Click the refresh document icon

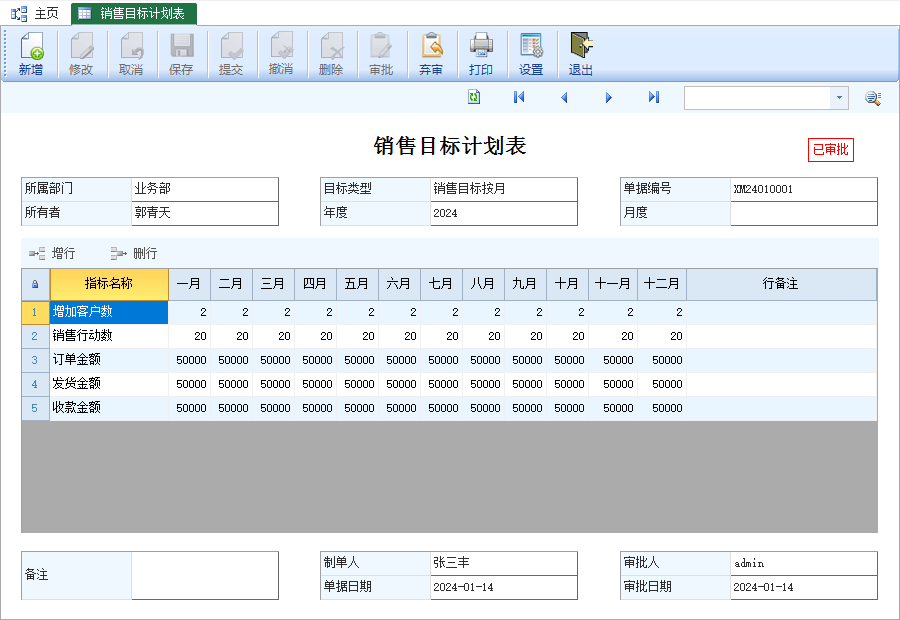tap(474, 97)
